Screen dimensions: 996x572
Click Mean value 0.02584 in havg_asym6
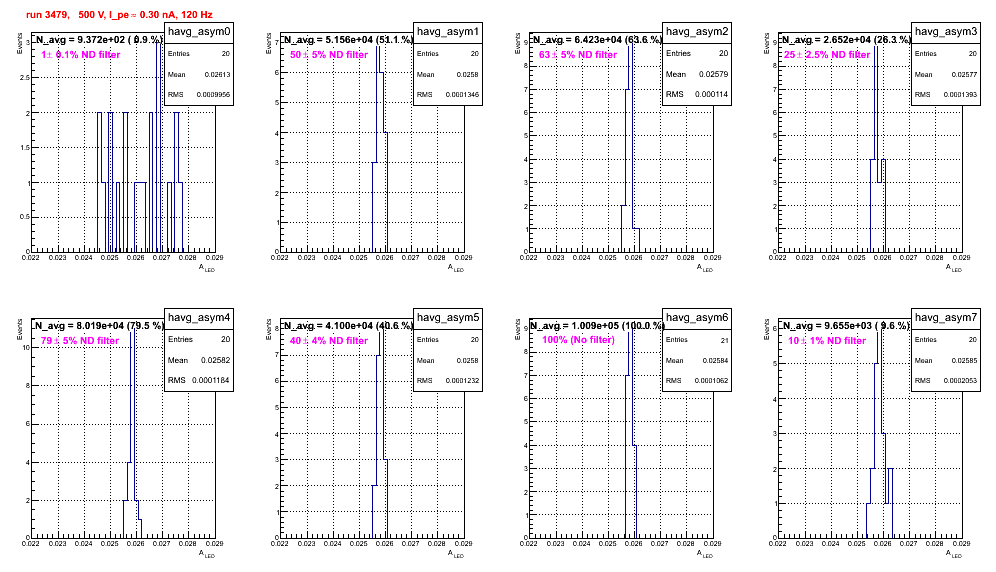pos(715,360)
